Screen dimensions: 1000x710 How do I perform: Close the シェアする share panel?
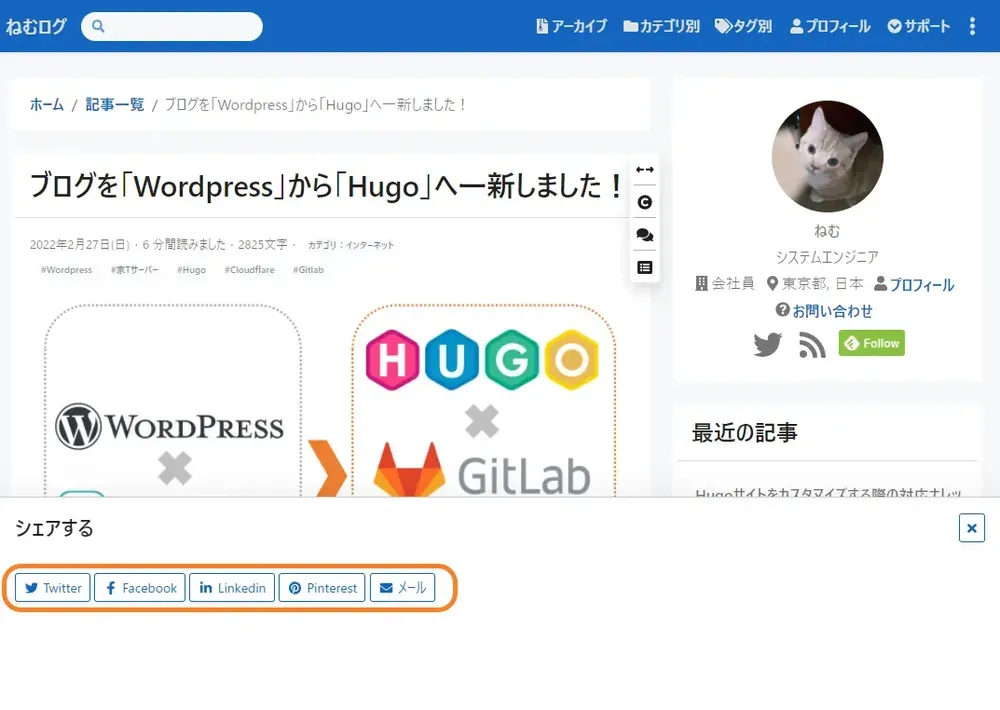(971, 528)
